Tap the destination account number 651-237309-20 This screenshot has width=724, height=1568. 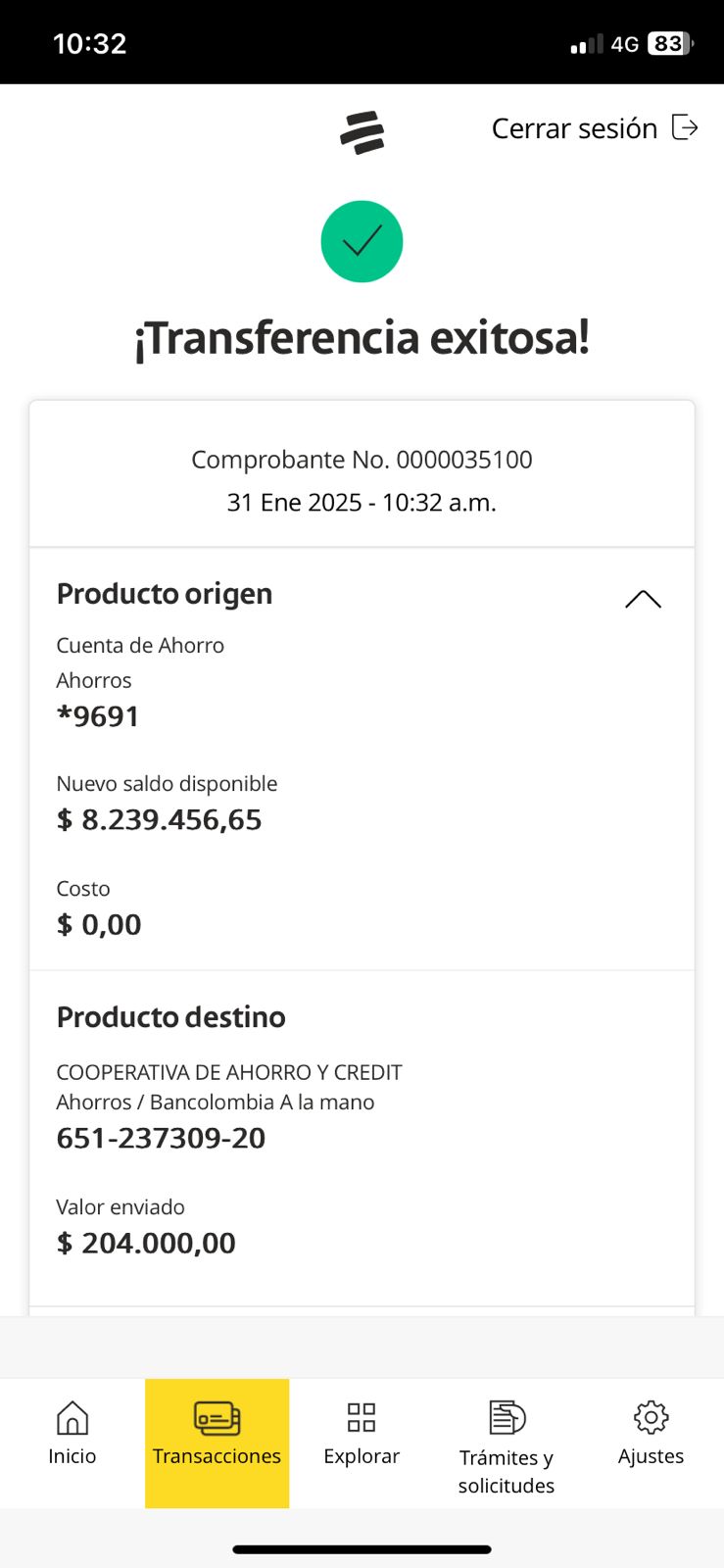click(161, 1138)
